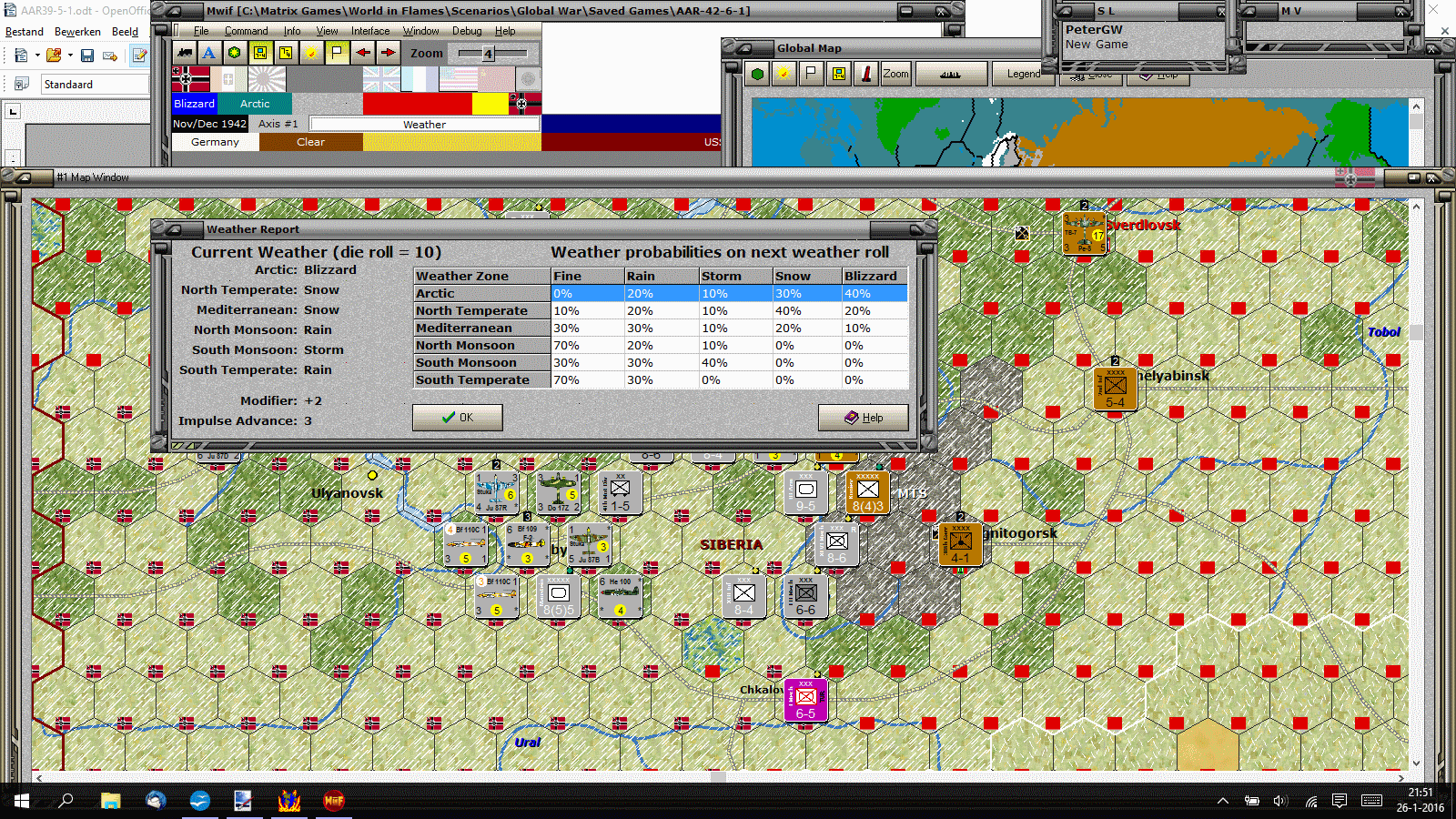Select the magenta 6-5 unit near Chkalov
1456x819 pixels.
pyautogui.click(x=805, y=700)
